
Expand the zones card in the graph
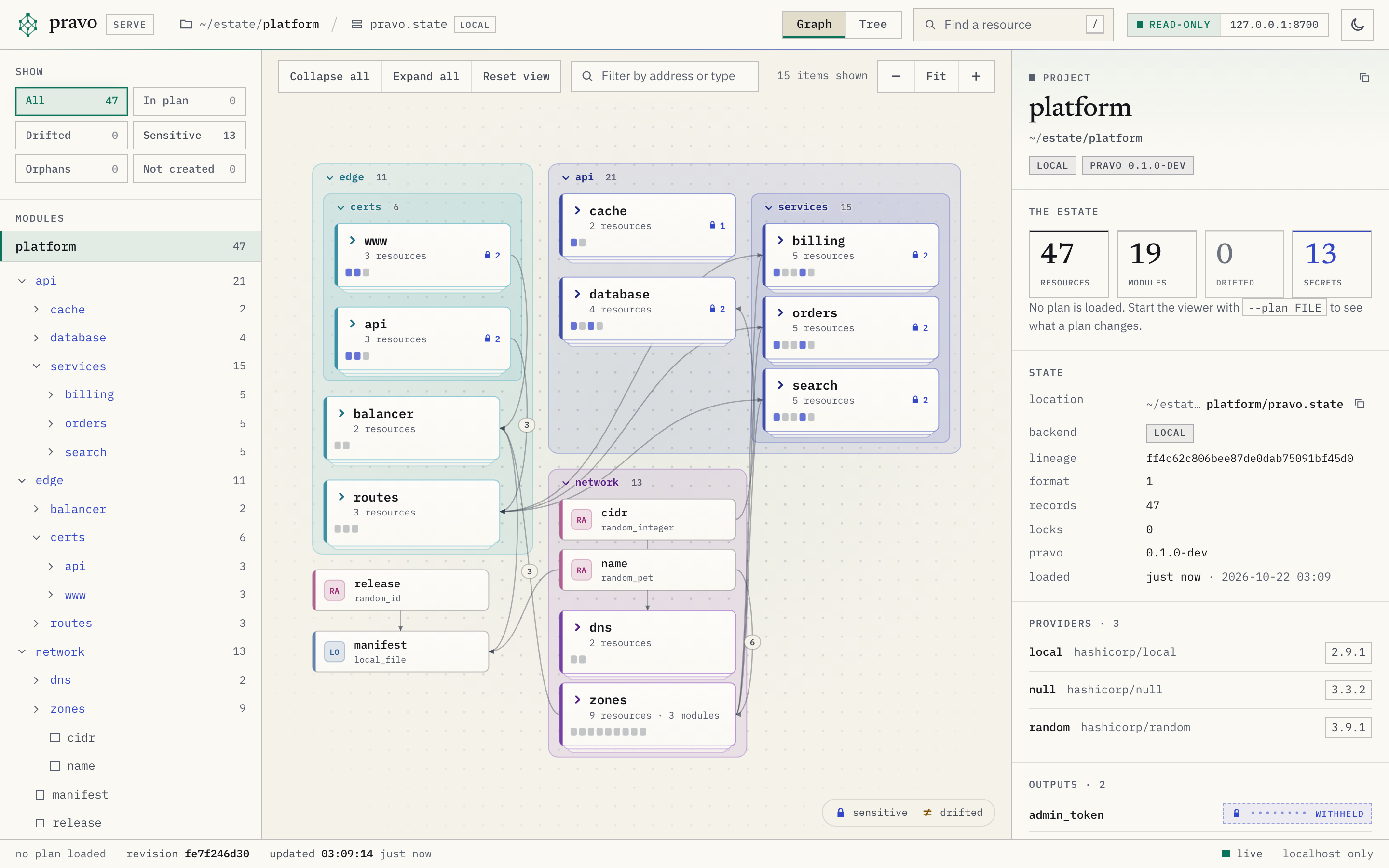click(577, 699)
